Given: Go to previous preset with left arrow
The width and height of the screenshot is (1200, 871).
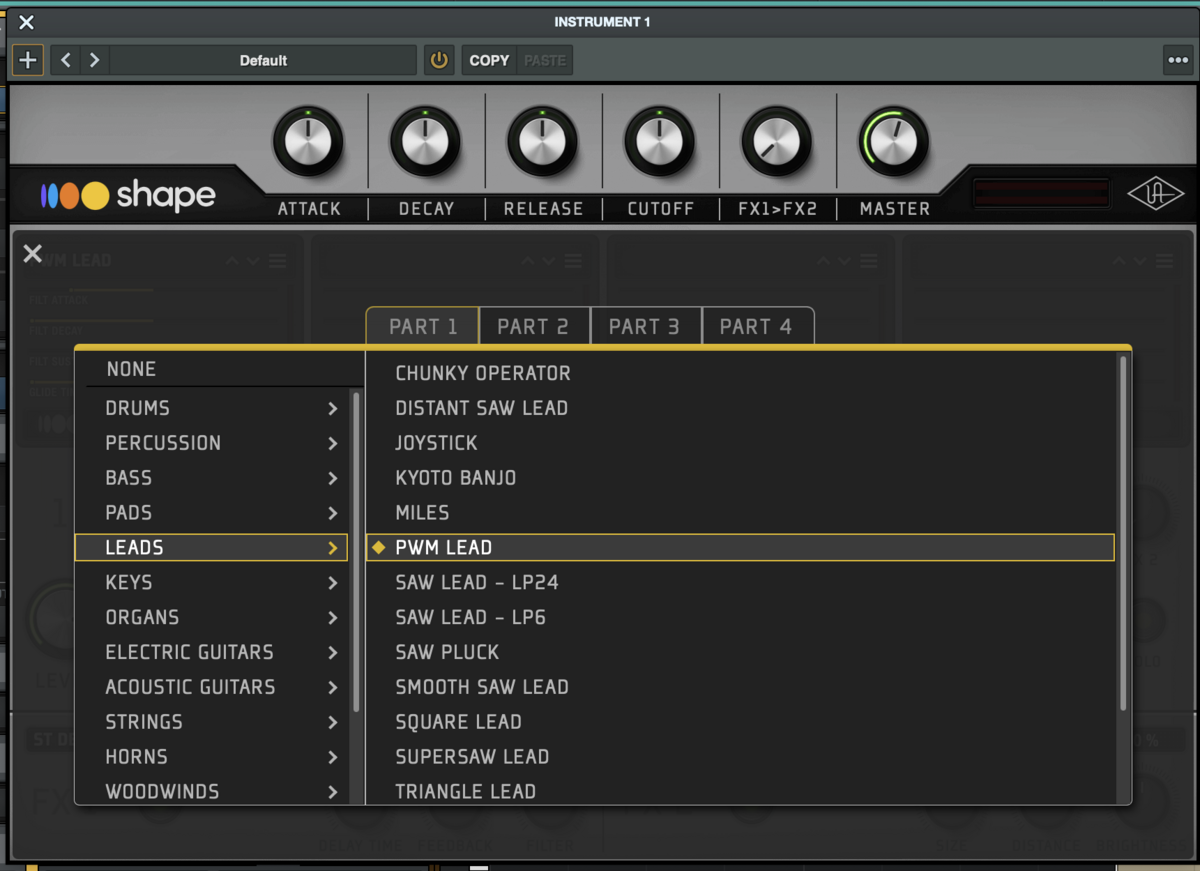Looking at the screenshot, I should click(66, 60).
